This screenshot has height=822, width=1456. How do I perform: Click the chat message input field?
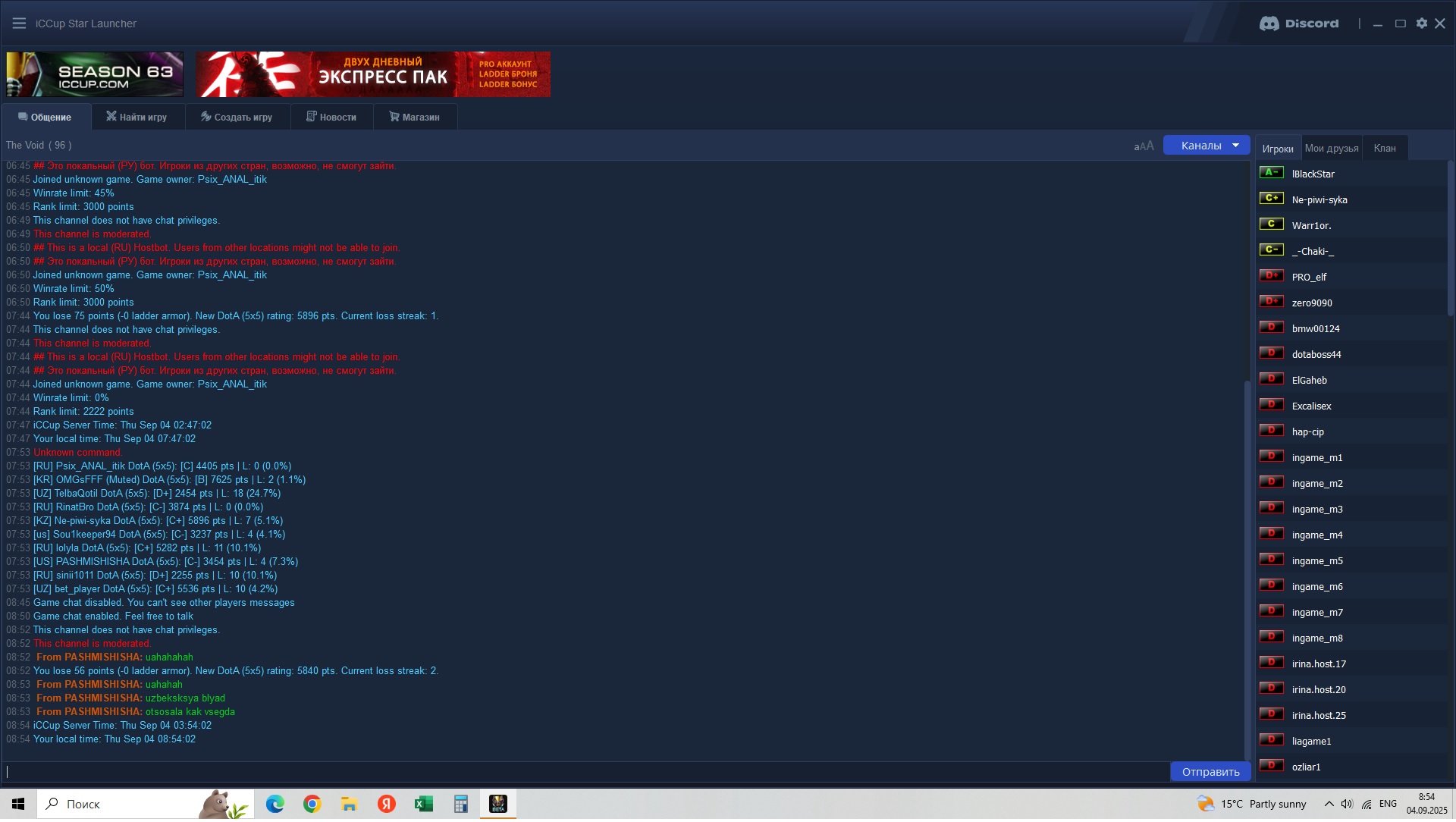(x=585, y=772)
